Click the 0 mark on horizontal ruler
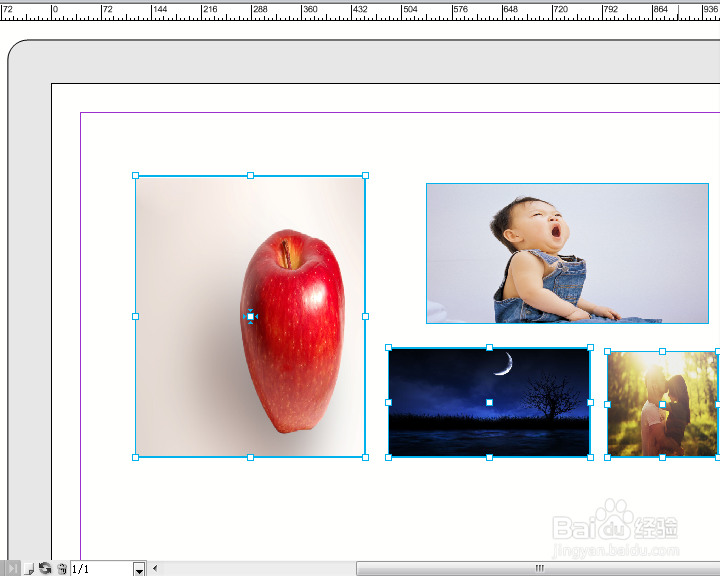Screen dimensions: 720x576 (x=56, y=9)
